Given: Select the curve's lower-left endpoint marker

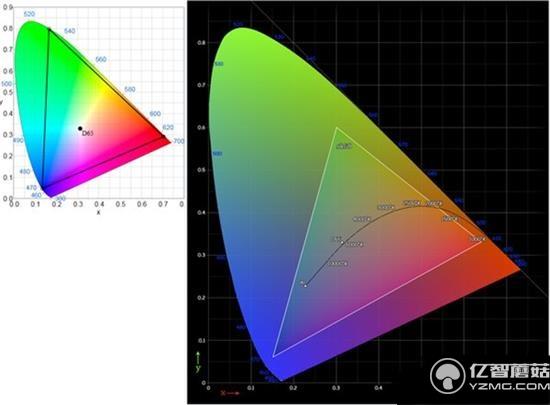Looking at the screenshot, I should [x=305, y=285].
